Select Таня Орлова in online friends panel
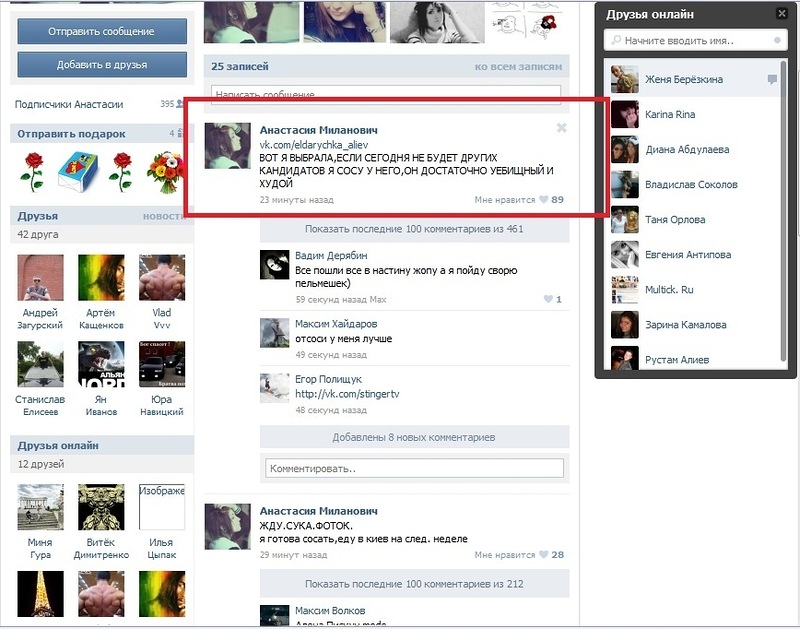Screen dimensions: 800x629 pyautogui.click(x=693, y=219)
